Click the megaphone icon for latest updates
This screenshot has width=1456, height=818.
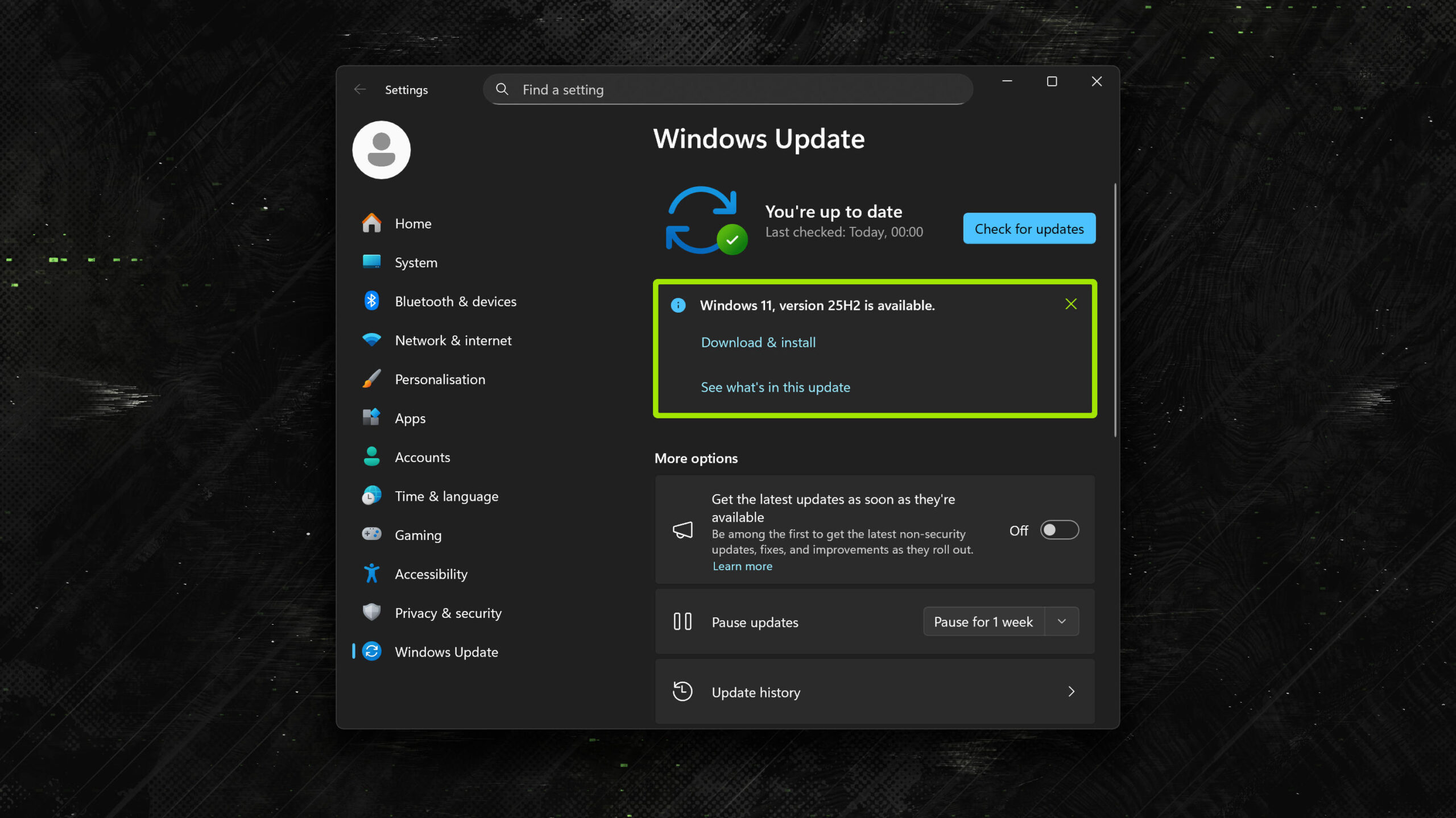[x=682, y=530]
